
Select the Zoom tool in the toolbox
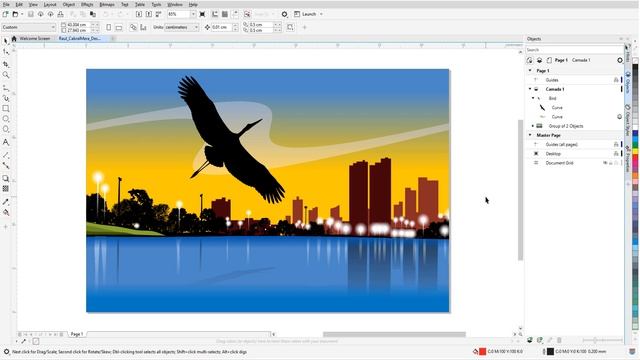point(6,75)
